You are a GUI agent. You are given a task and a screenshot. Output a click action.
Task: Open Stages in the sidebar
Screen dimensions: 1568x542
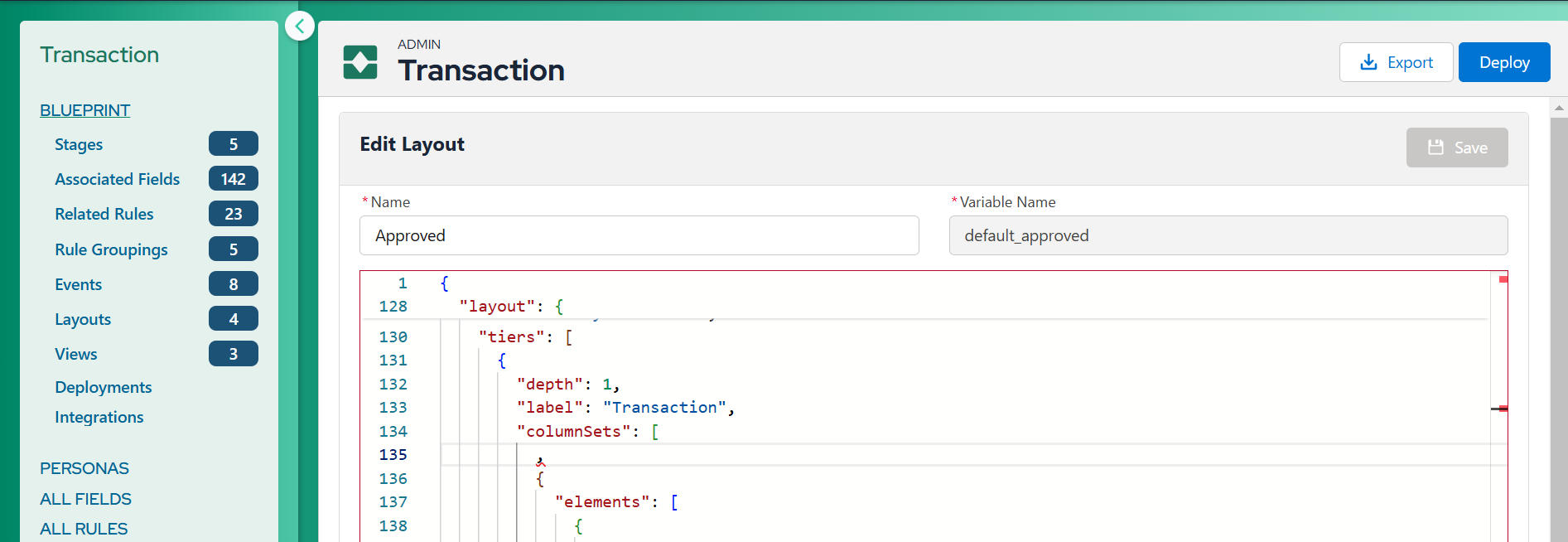pos(79,144)
